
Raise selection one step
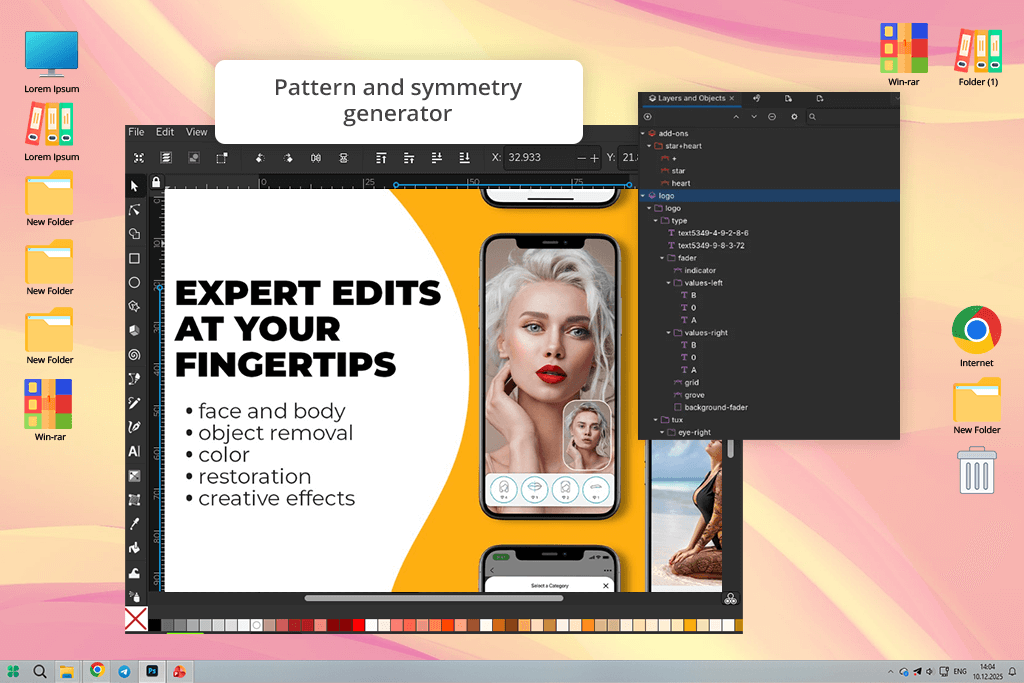tap(409, 158)
